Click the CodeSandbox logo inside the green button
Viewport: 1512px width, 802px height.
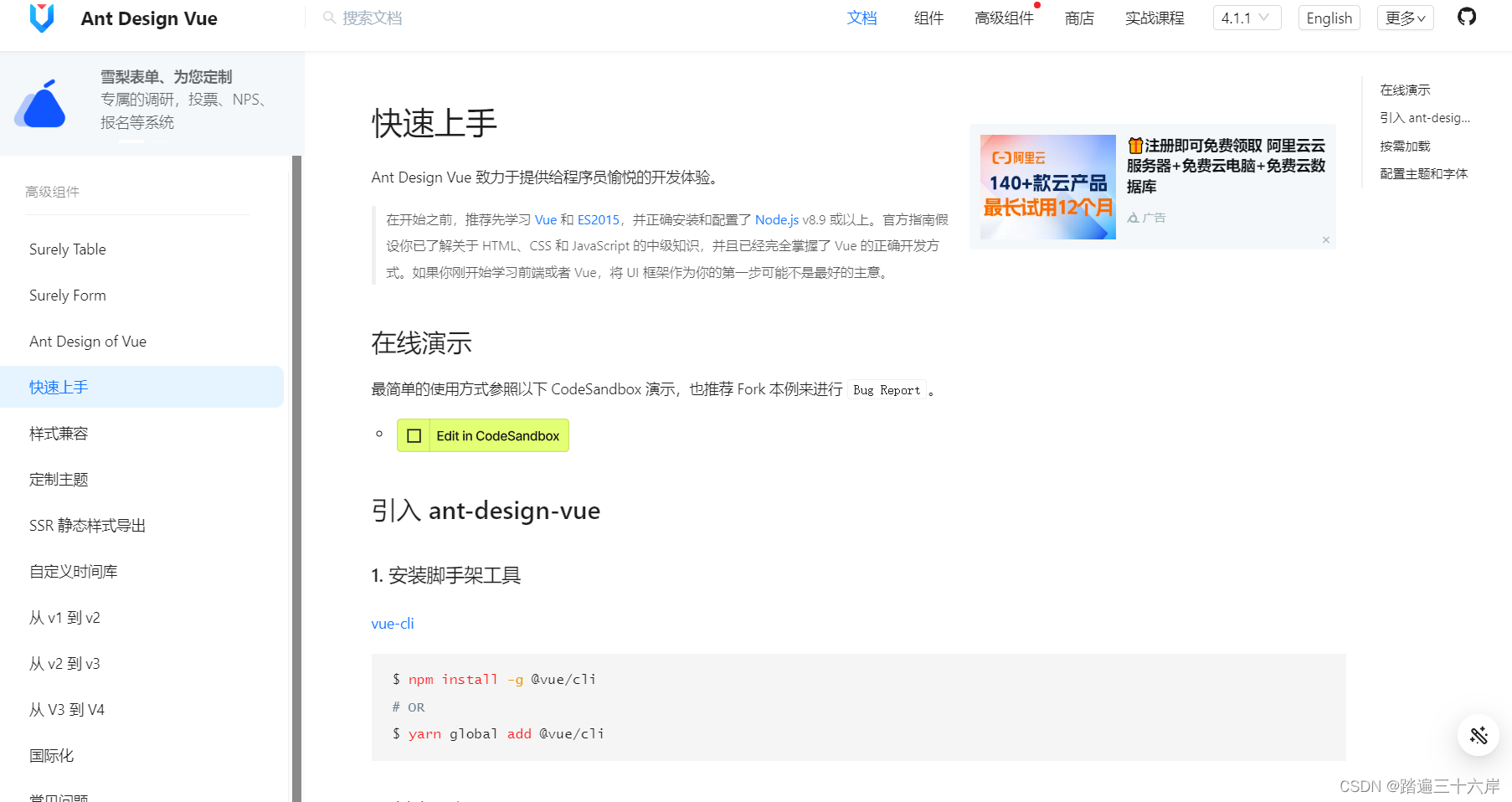tap(414, 435)
